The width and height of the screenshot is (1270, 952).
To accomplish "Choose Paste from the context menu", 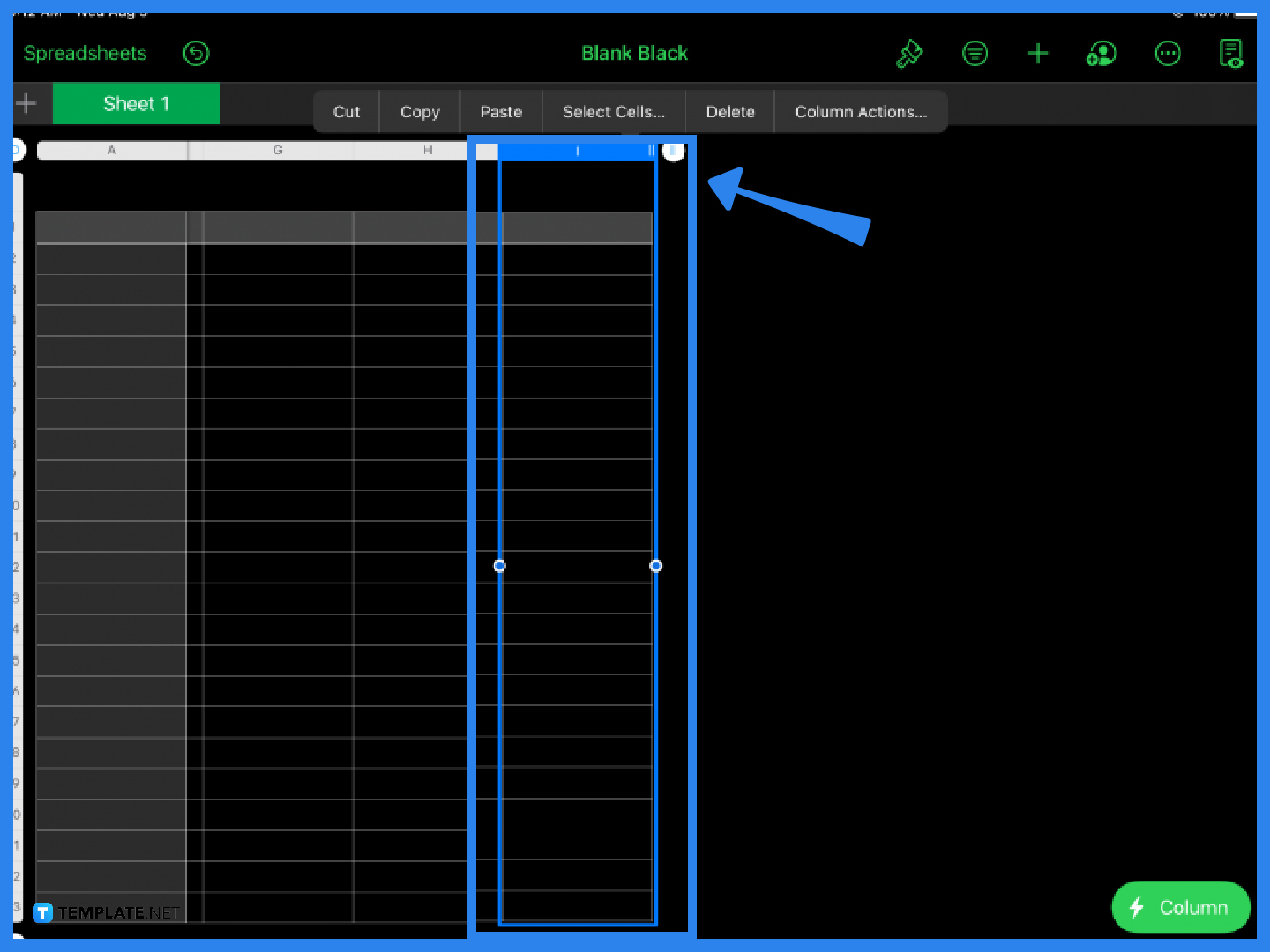I will pos(500,111).
